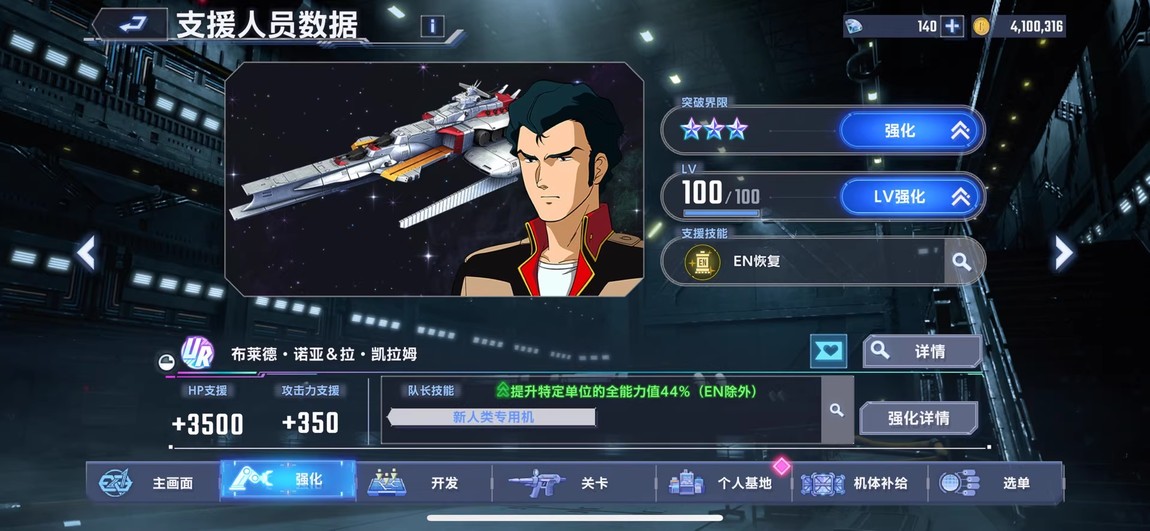1150x531 pixels.
Task: Go to the 主画面 tab
Action: [153, 483]
